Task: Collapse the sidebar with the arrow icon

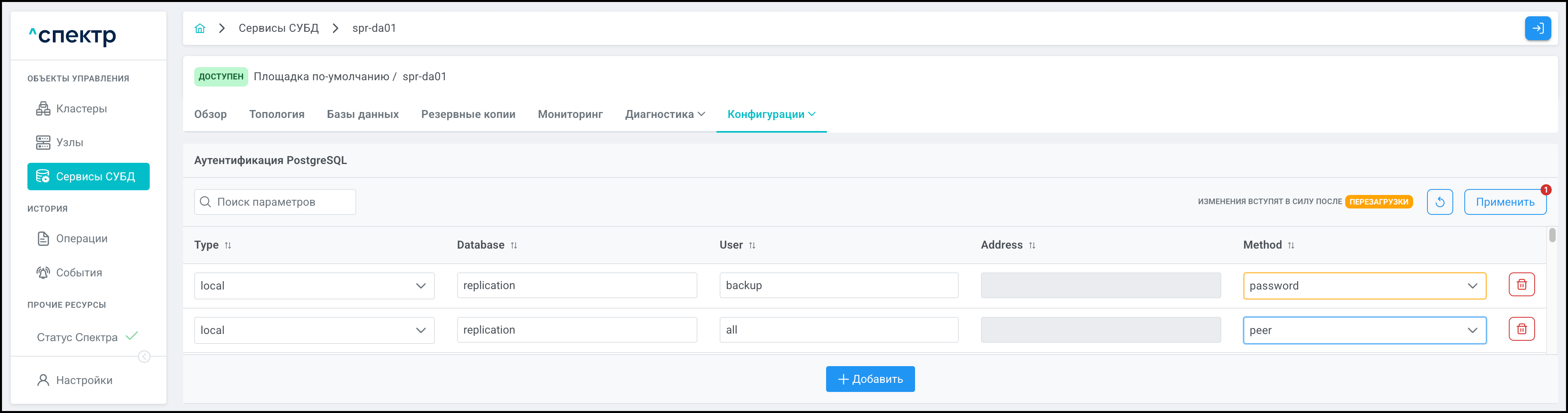Action: (144, 357)
